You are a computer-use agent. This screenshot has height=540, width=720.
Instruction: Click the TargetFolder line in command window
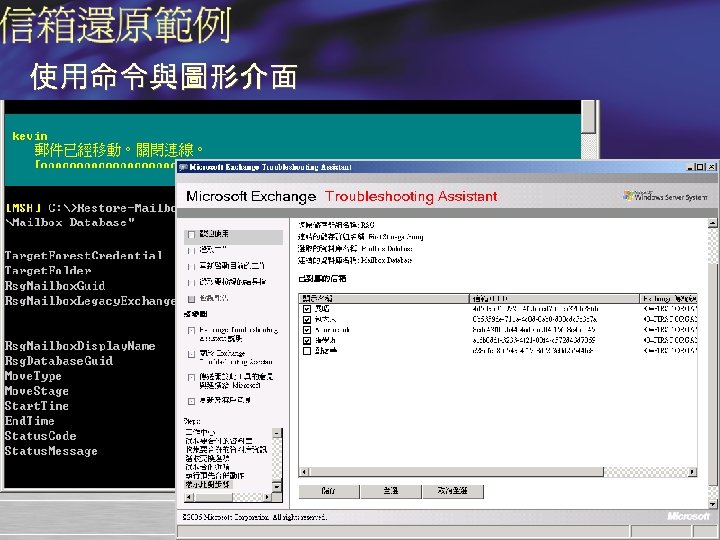point(48,270)
